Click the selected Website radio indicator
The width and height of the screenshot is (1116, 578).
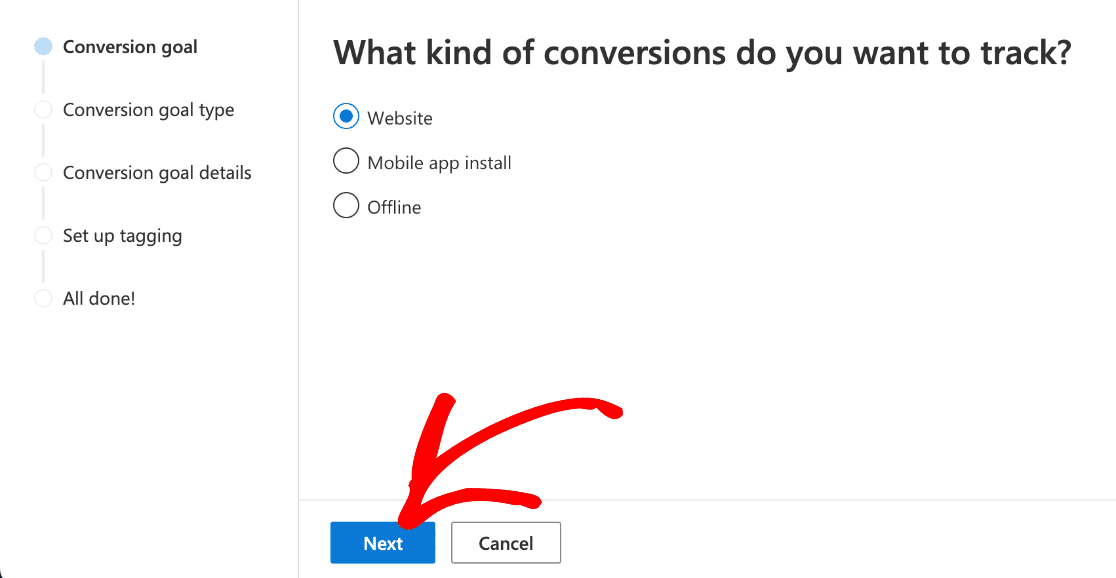click(345, 116)
